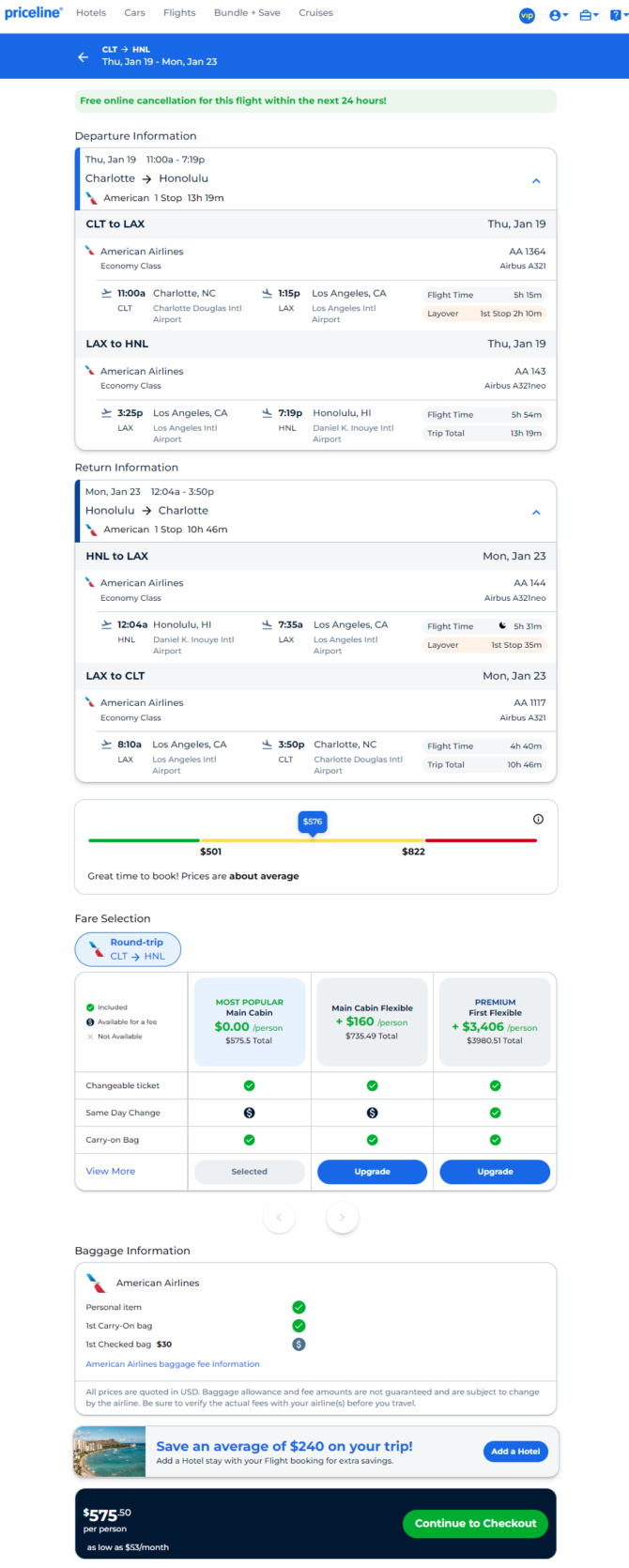
Task: Open the account profile dropdown
Action: [x=559, y=15]
